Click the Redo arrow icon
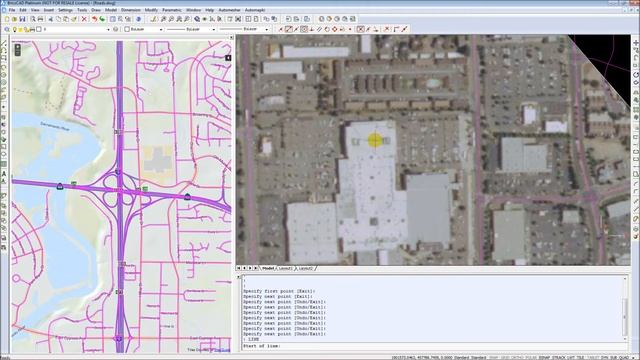640x360 pixels. [x=102, y=19]
